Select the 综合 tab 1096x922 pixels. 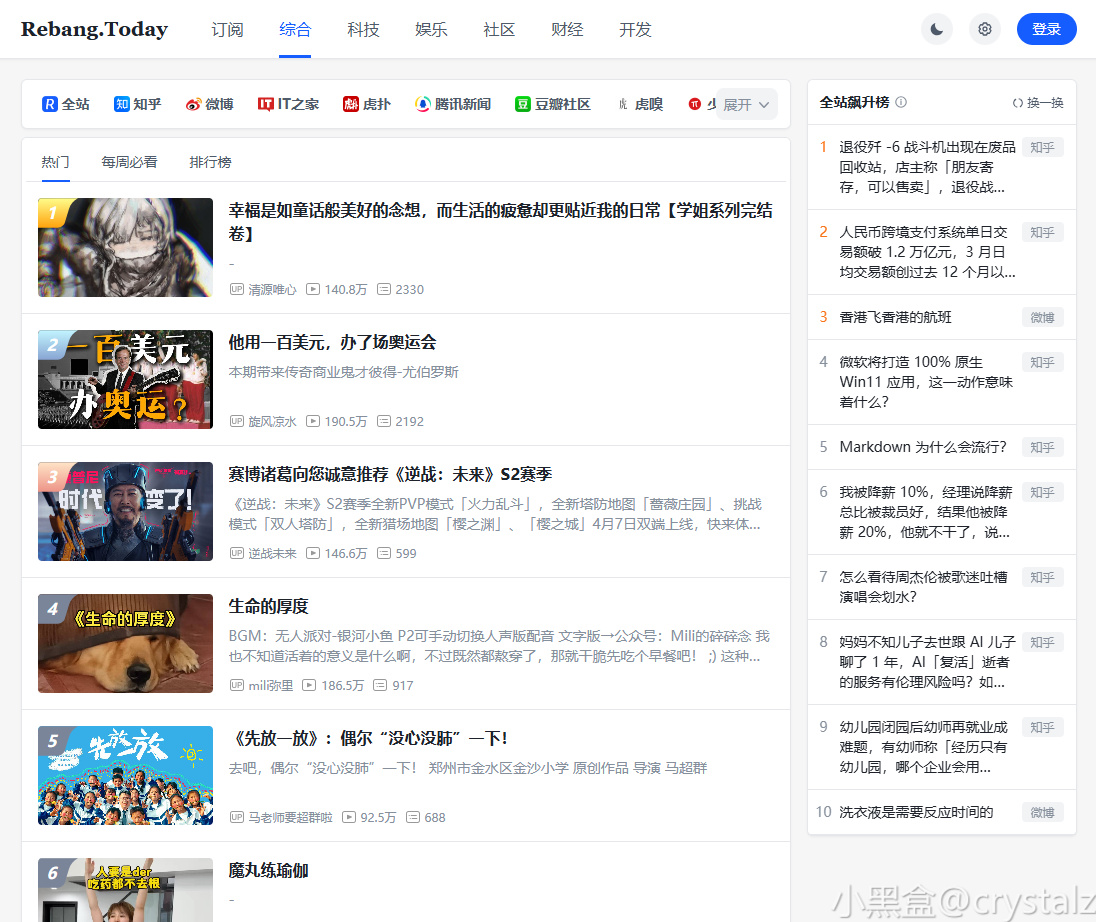(295, 29)
